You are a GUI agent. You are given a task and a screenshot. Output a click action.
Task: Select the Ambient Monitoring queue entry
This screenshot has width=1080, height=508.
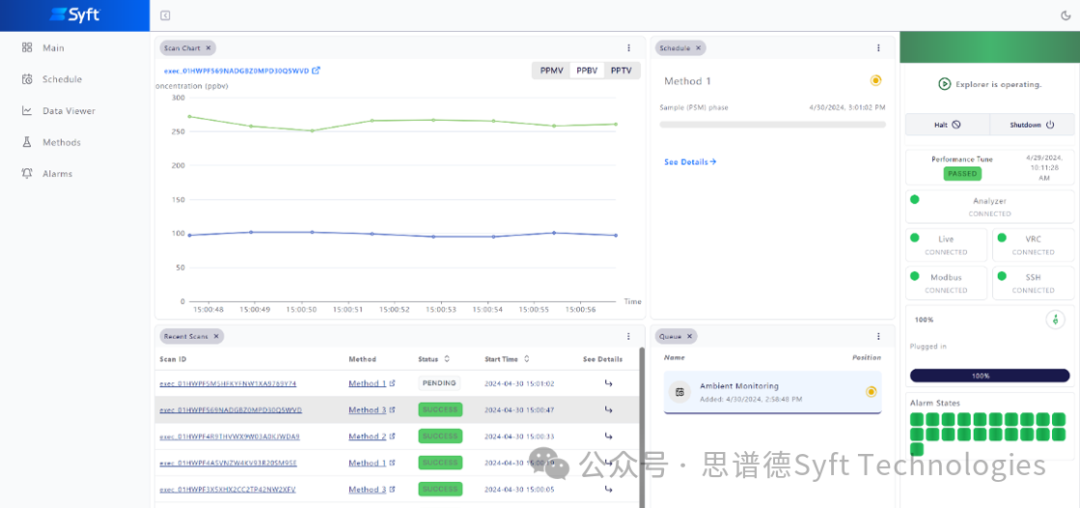coord(772,392)
